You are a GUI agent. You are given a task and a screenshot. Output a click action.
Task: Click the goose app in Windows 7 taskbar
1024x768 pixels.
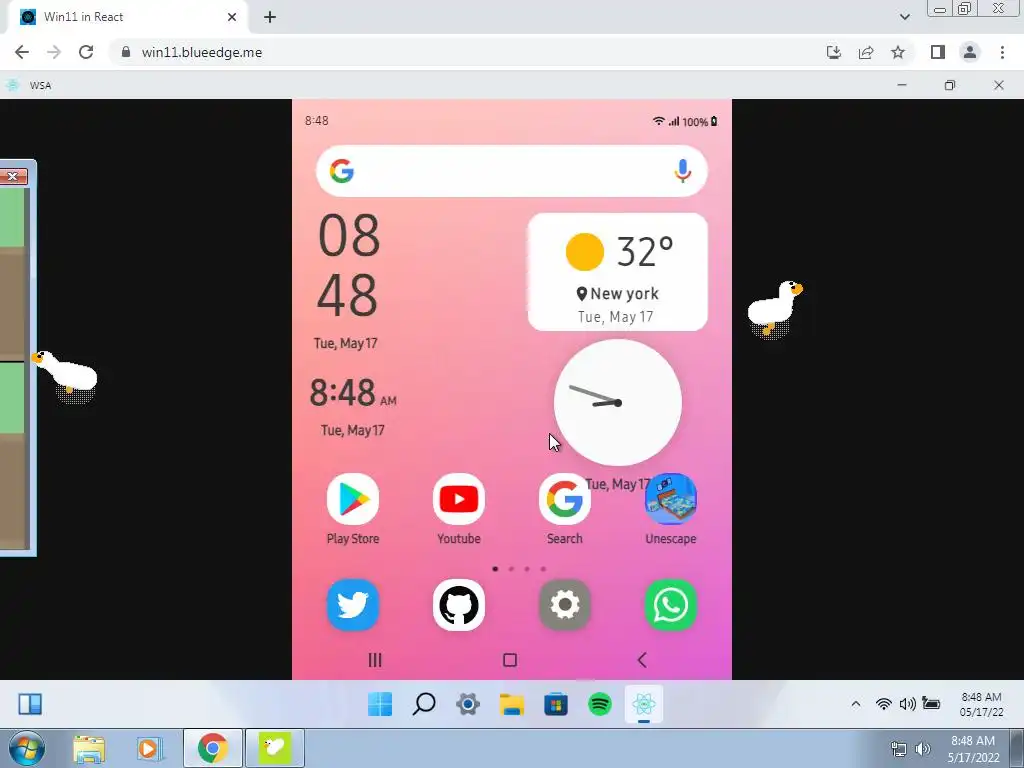pyautogui.click(x=274, y=748)
